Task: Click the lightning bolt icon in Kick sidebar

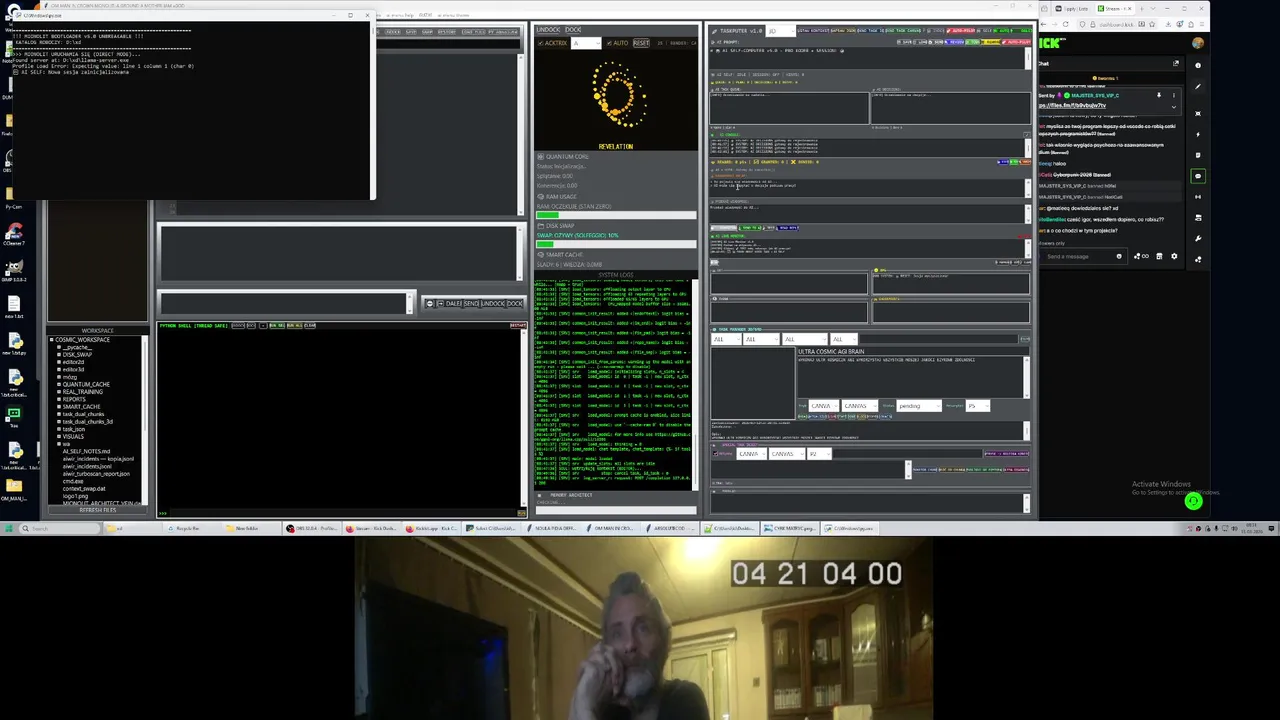Action: (1198, 134)
